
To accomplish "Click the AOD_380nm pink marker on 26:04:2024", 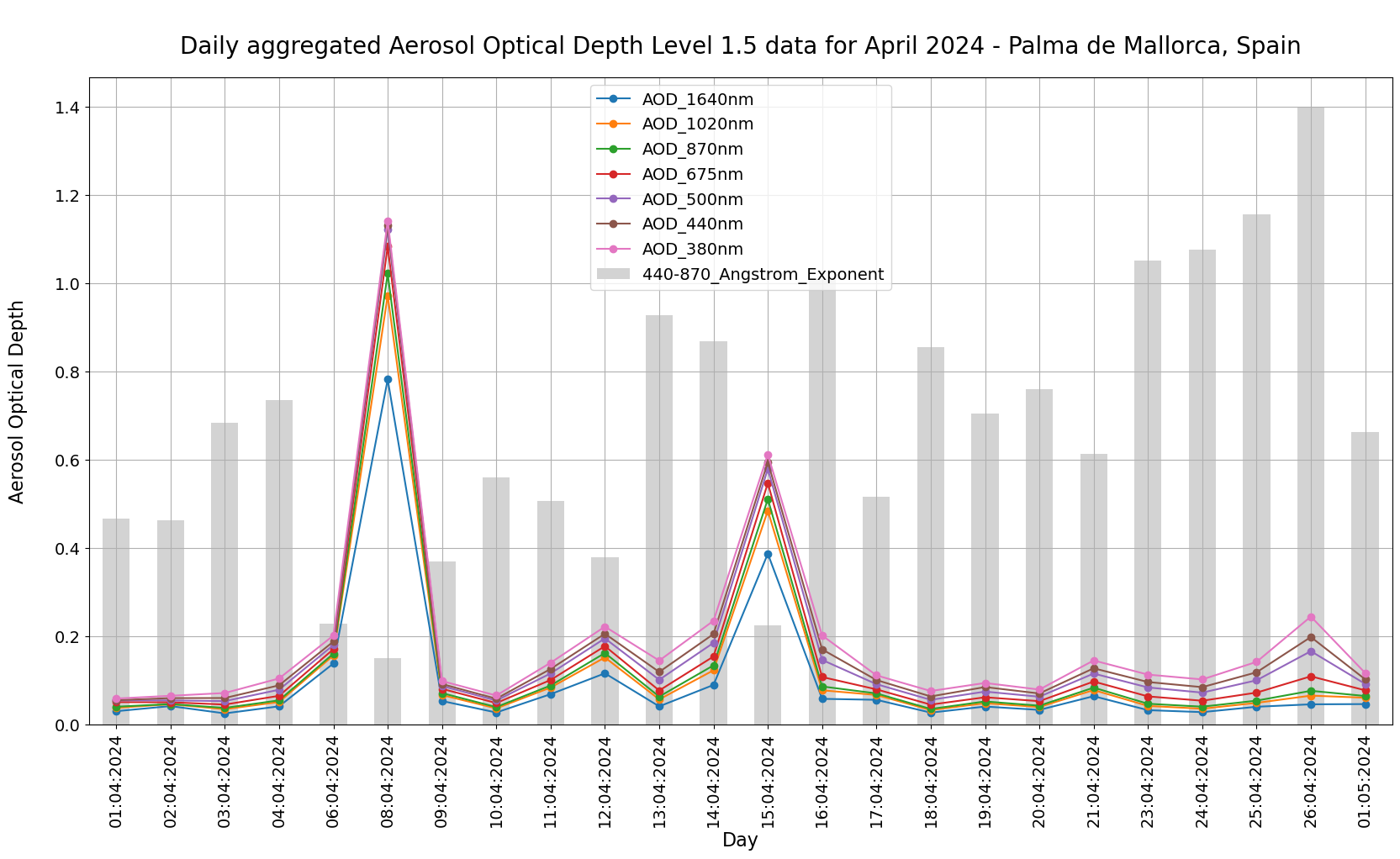I will coord(1311,617).
